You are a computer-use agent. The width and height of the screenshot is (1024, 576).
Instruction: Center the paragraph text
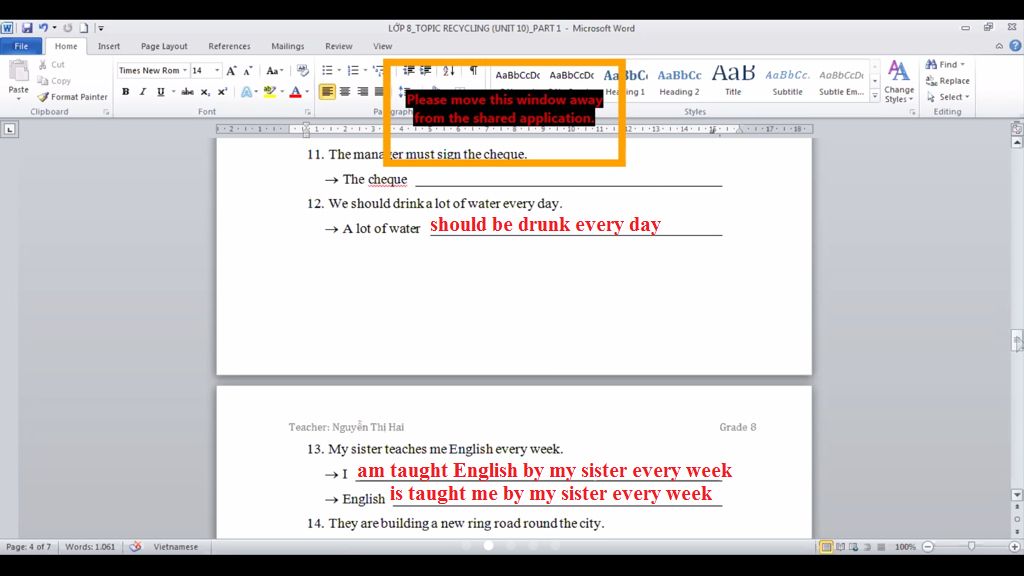tap(345, 92)
